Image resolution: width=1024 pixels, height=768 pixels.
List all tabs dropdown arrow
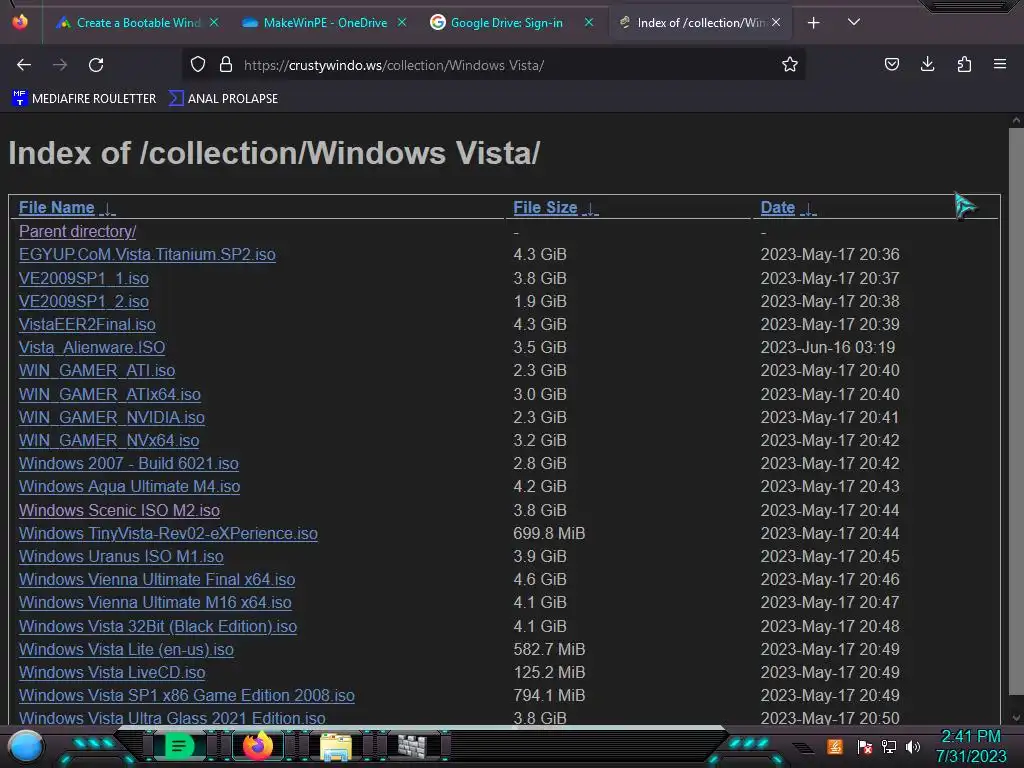pyautogui.click(x=854, y=23)
